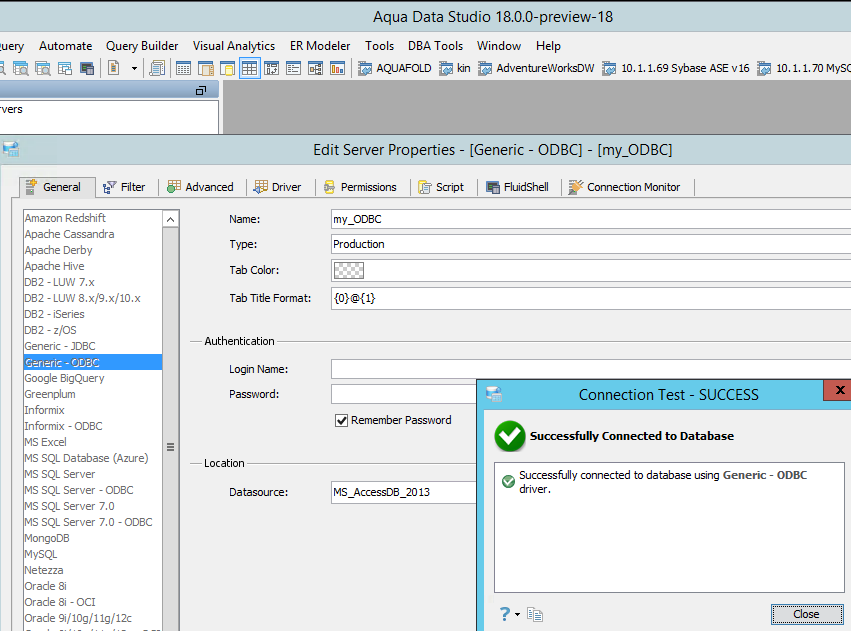Image resolution: width=851 pixels, height=631 pixels.
Task: Click the Password input field
Action: [404, 394]
